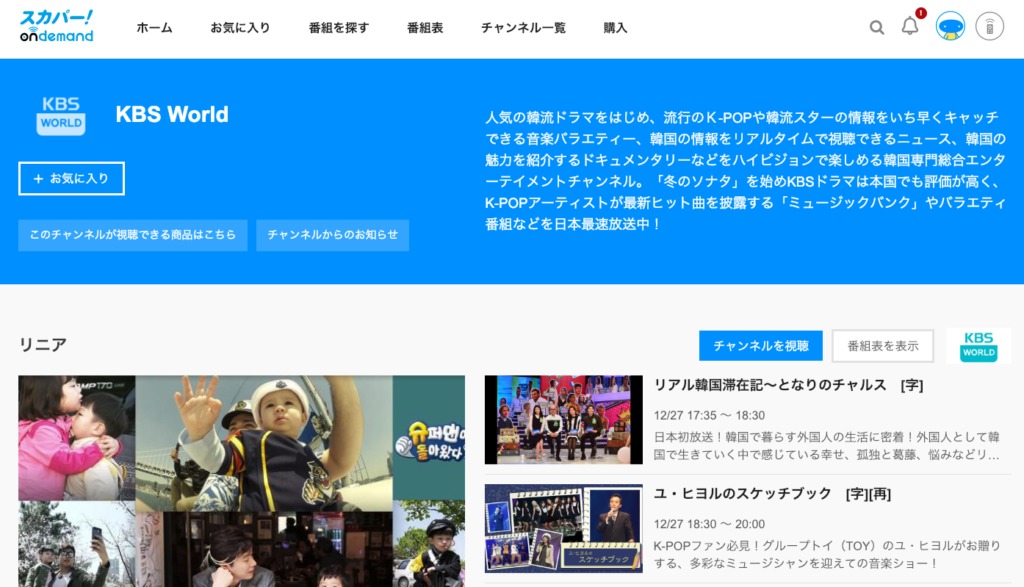
Task: Click description starting K-POPファン必見
Action: click(x=827, y=554)
